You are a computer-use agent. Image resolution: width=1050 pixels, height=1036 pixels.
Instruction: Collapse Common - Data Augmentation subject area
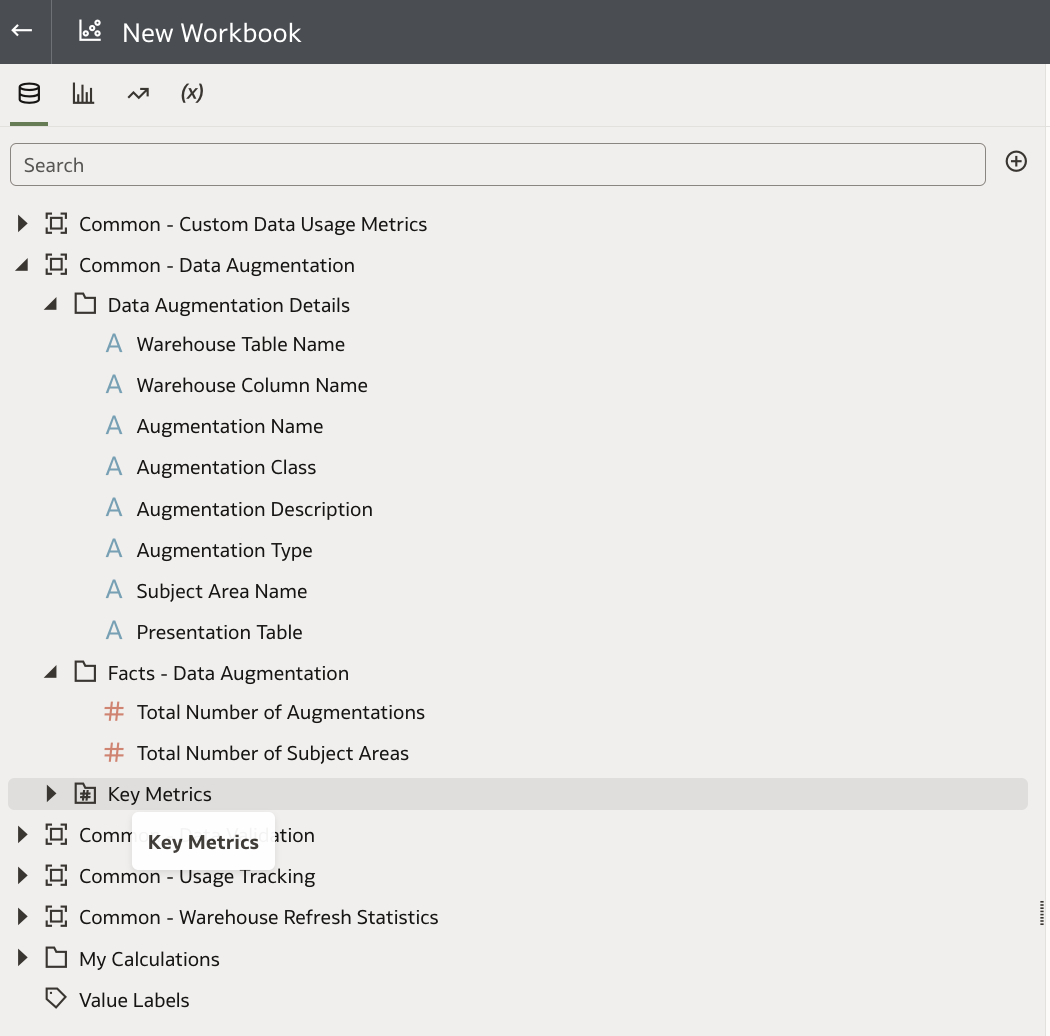coord(23,265)
